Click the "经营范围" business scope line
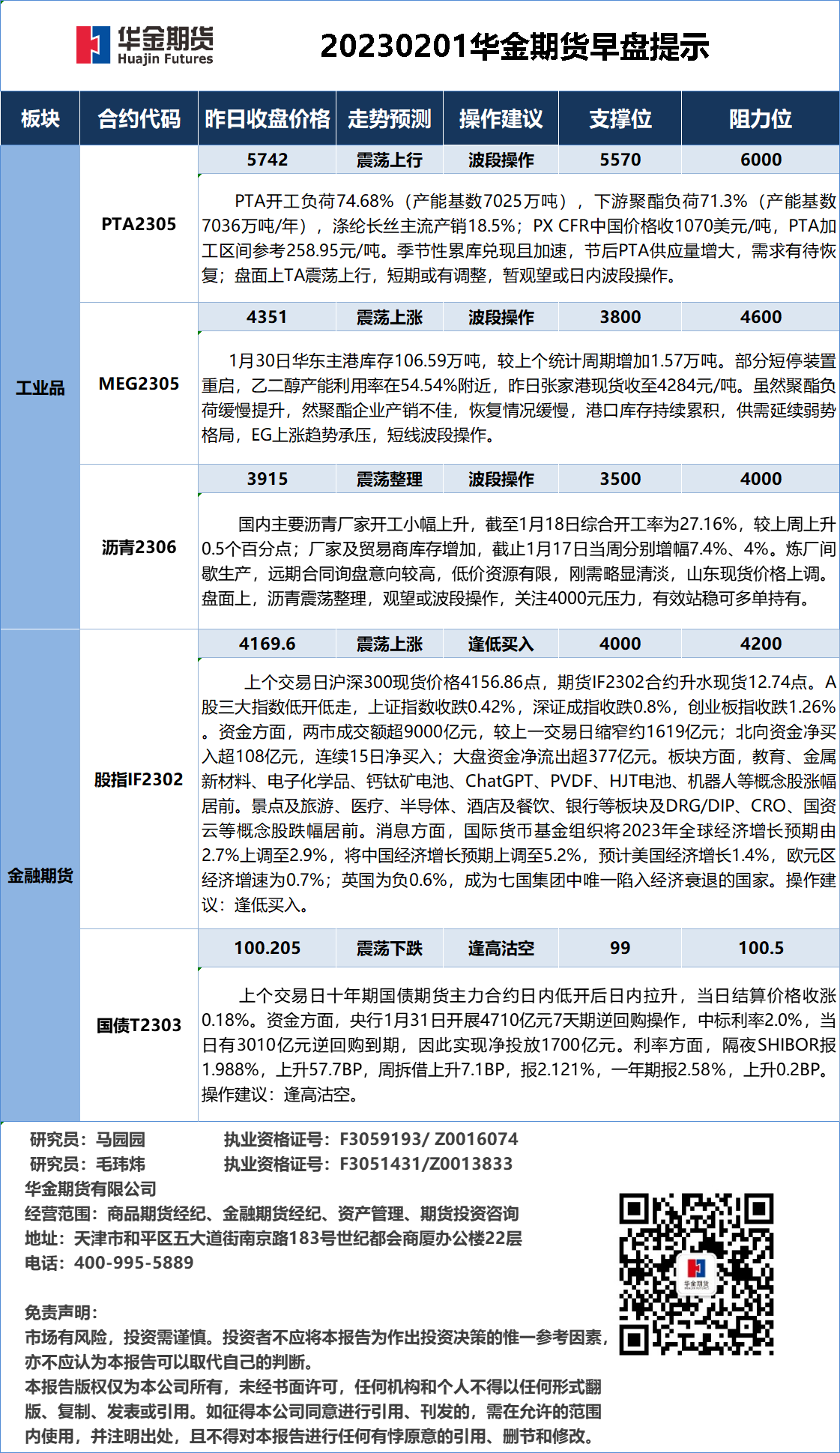840x1453 pixels. [272, 1214]
